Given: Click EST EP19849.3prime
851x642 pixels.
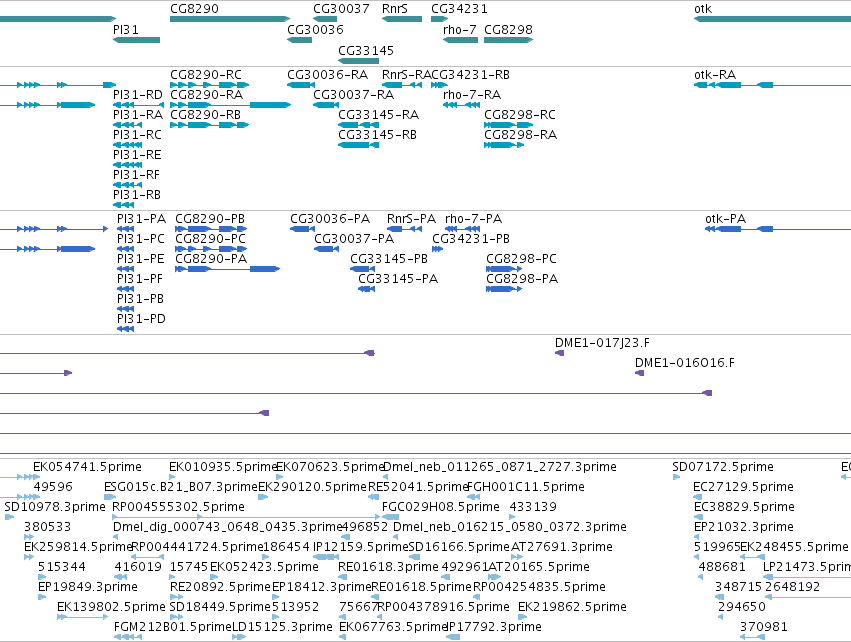Looking at the screenshot, I should [x=42, y=597].
